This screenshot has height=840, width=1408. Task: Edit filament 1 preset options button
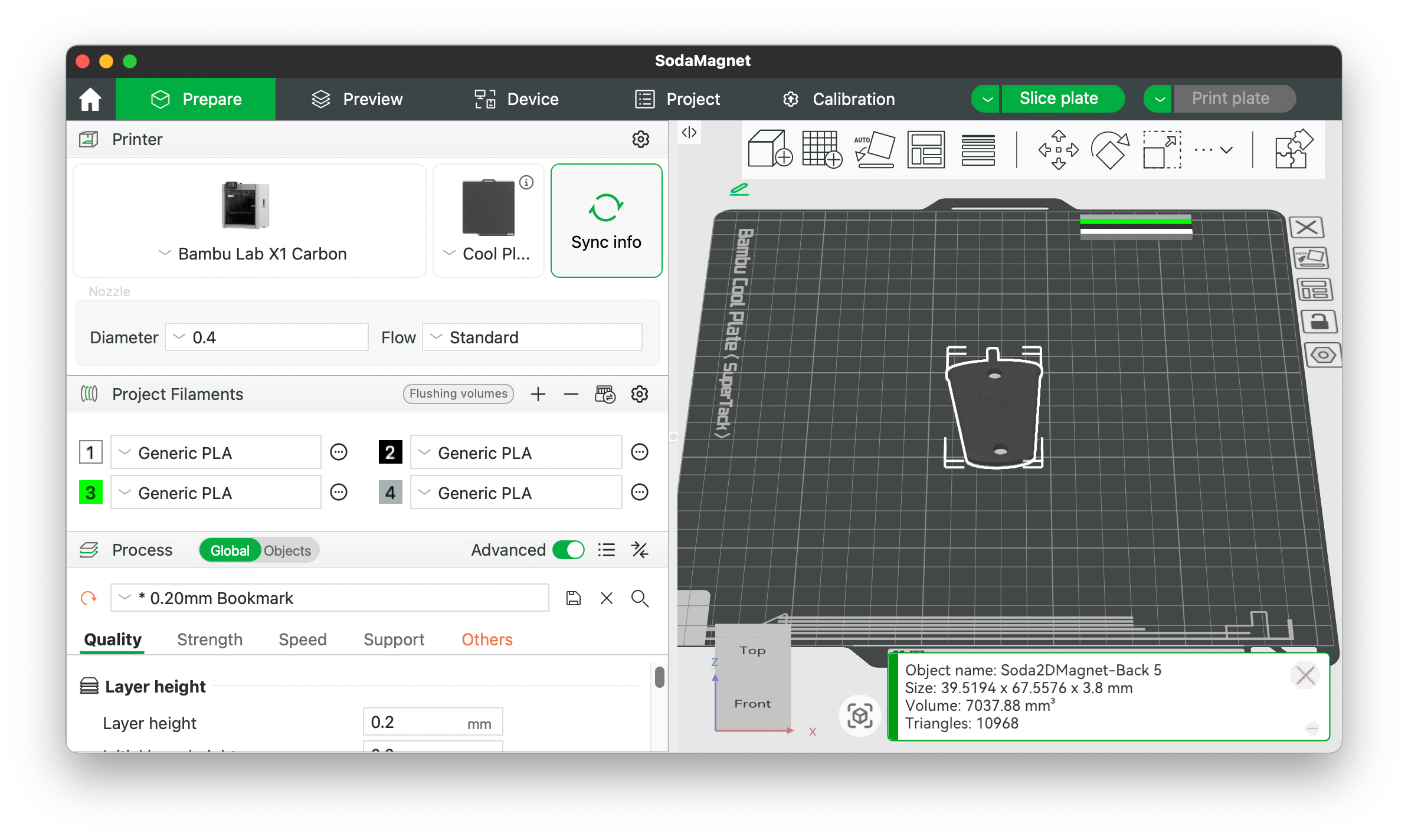click(339, 452)
